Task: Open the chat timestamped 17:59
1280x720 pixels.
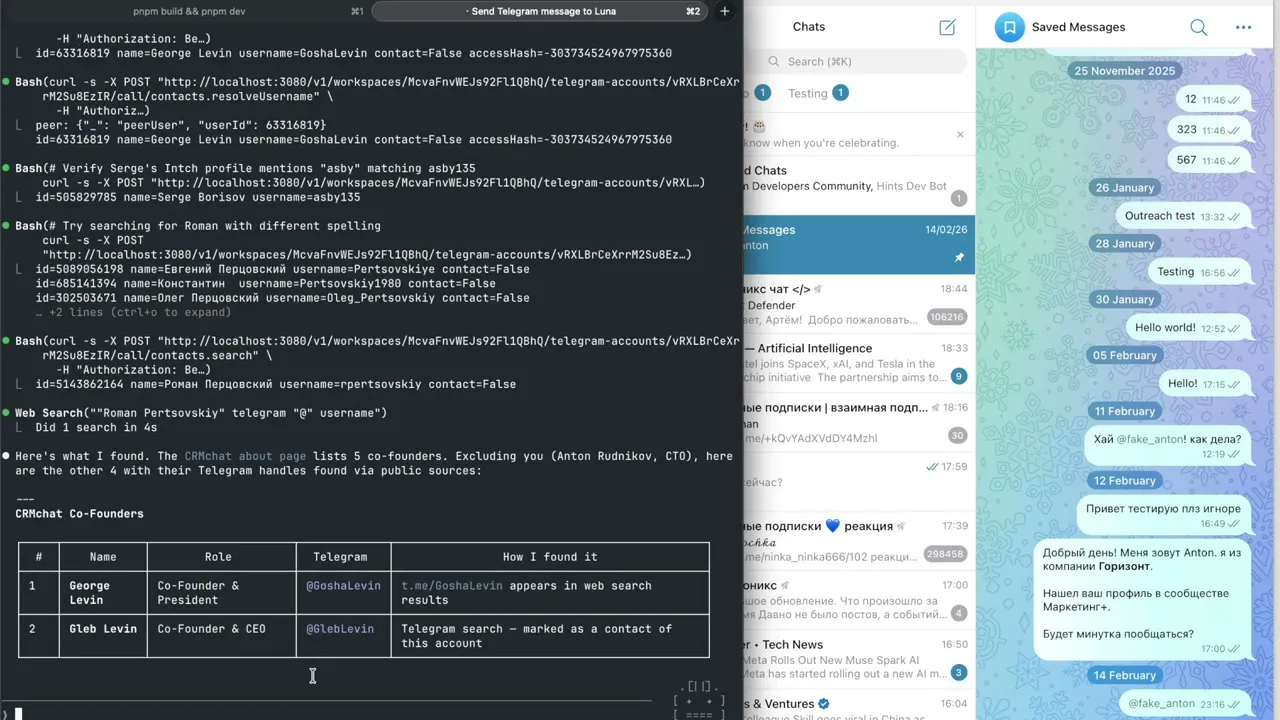Action: click(859, 480)
